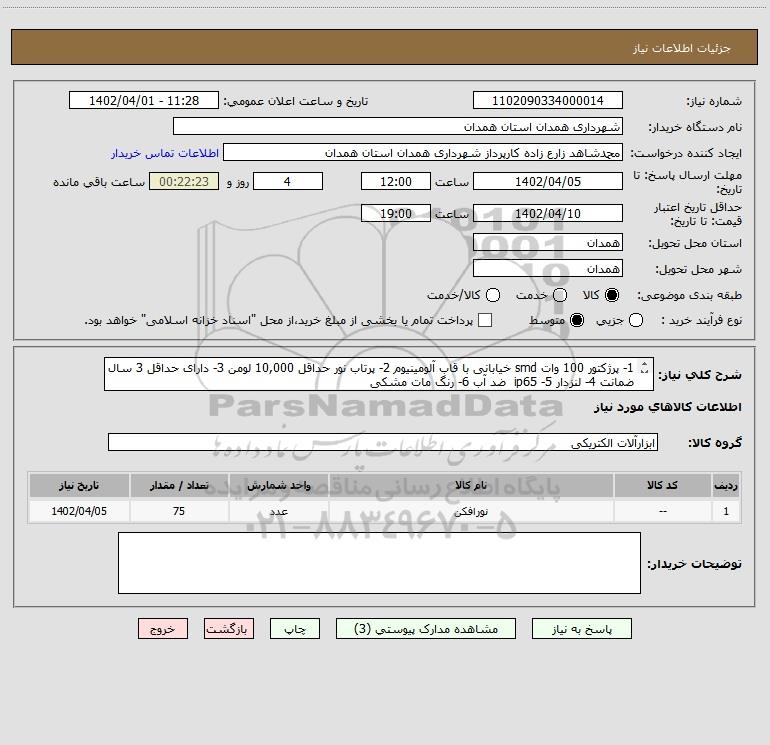Click the کد کالا column header
Viewport: 770px width, 745px height.
click(662, 486)
